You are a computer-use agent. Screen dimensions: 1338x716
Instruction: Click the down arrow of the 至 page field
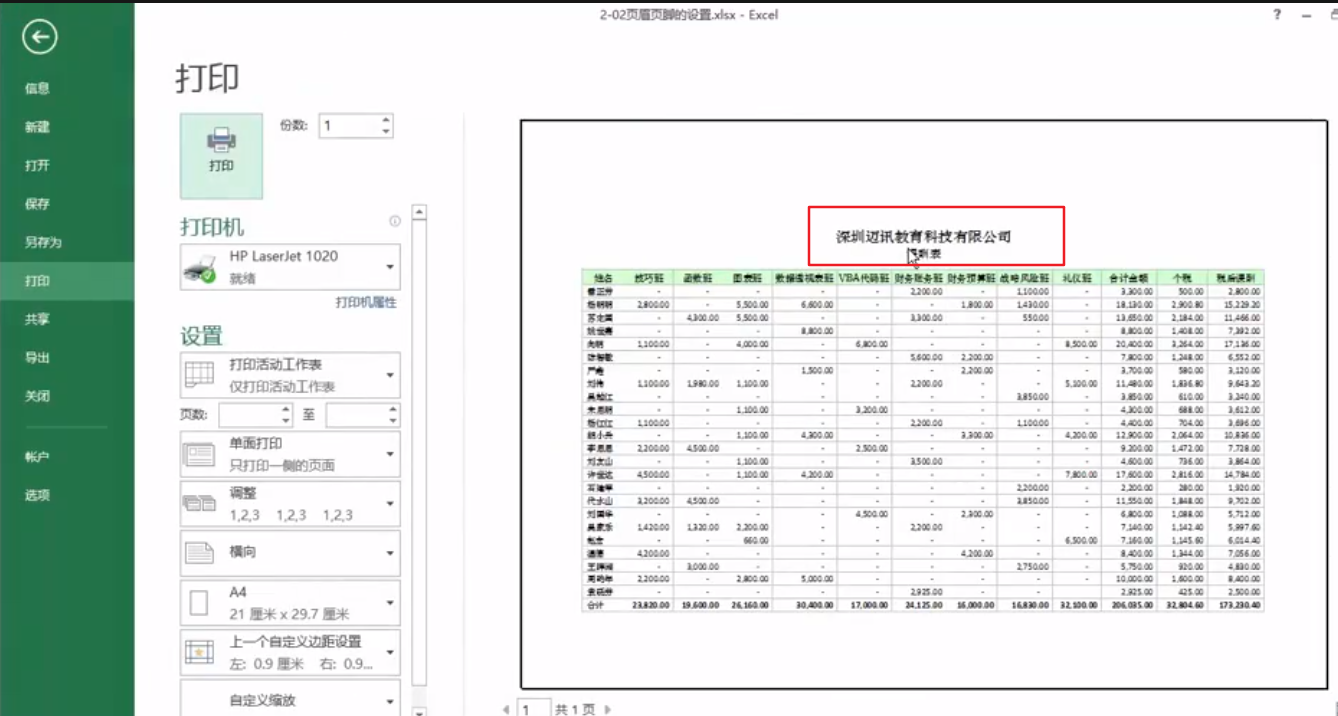394,421
